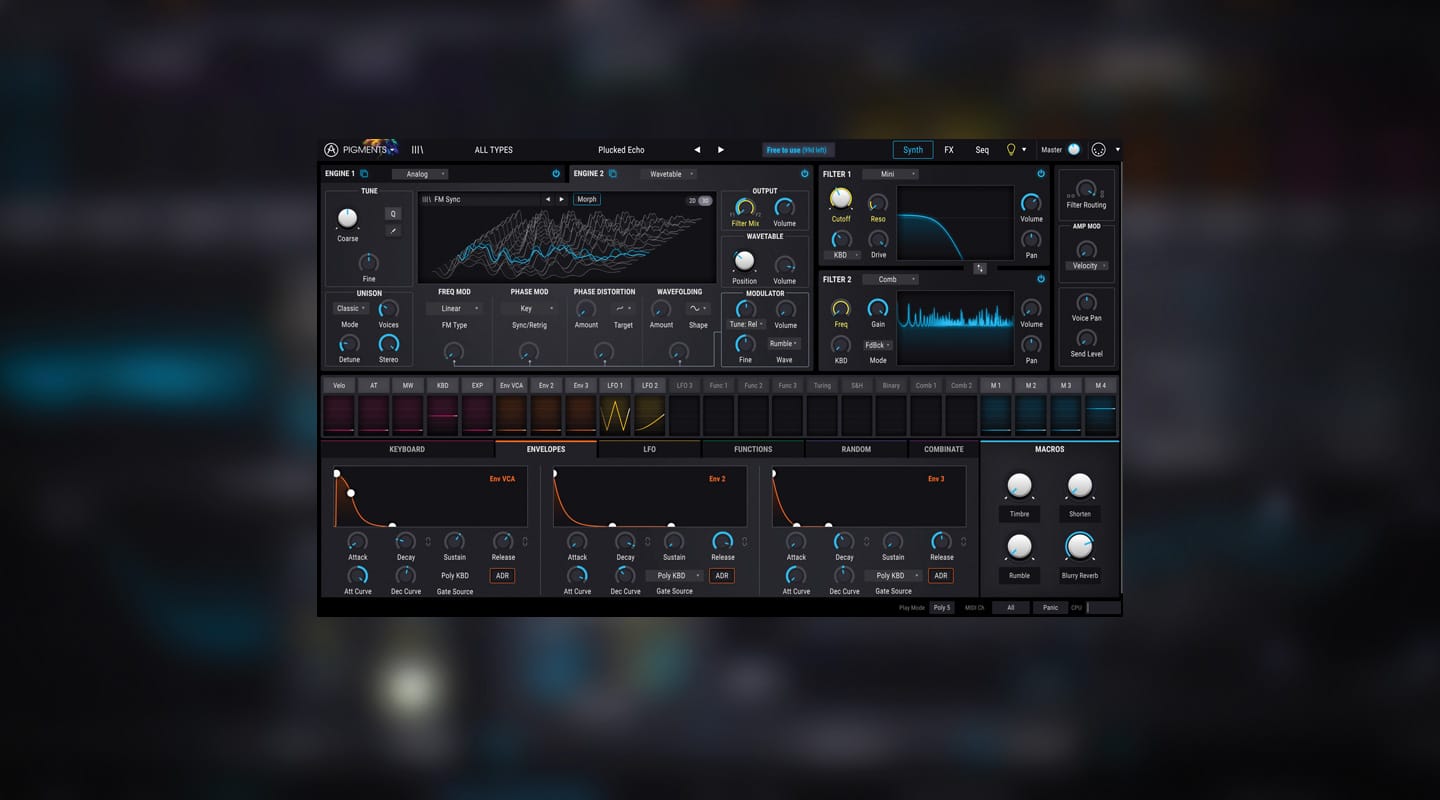
Task: Open the Amp Mod Velocity dropdown
Action: 1087,266
